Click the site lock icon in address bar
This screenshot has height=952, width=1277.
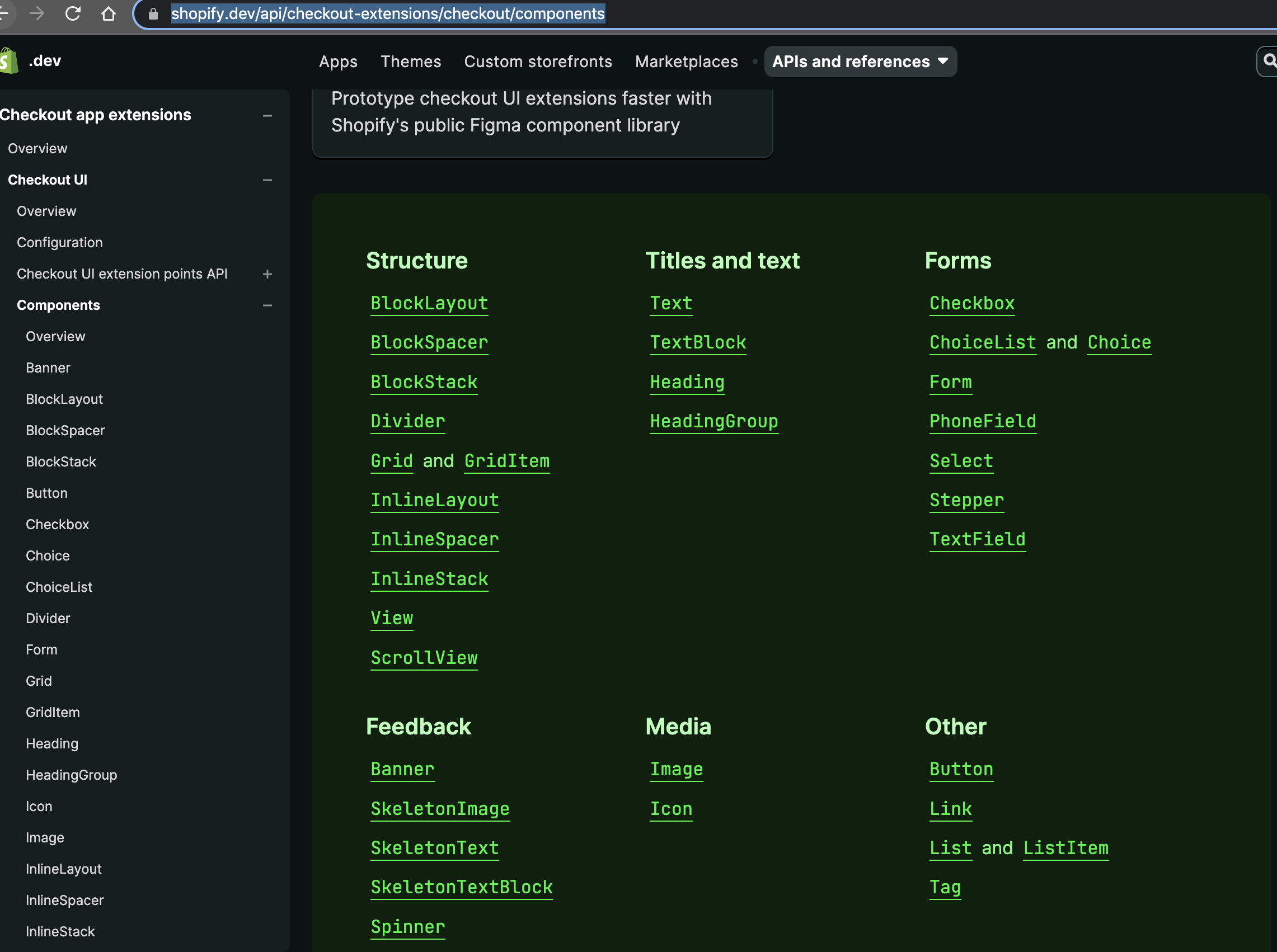point(153,14)
